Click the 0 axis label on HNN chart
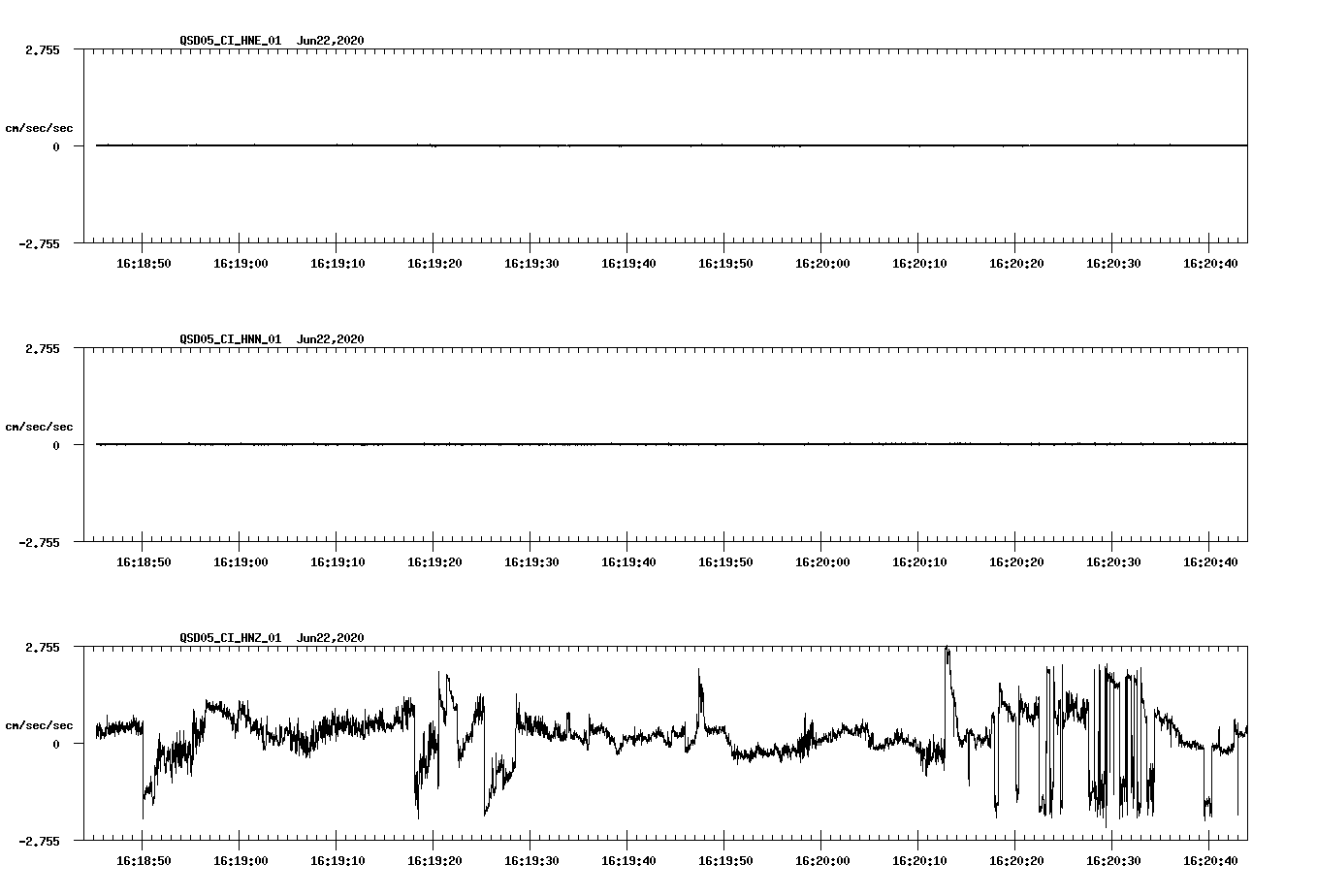The height and width of the screenshot is (896, 1317). [56, 445]
